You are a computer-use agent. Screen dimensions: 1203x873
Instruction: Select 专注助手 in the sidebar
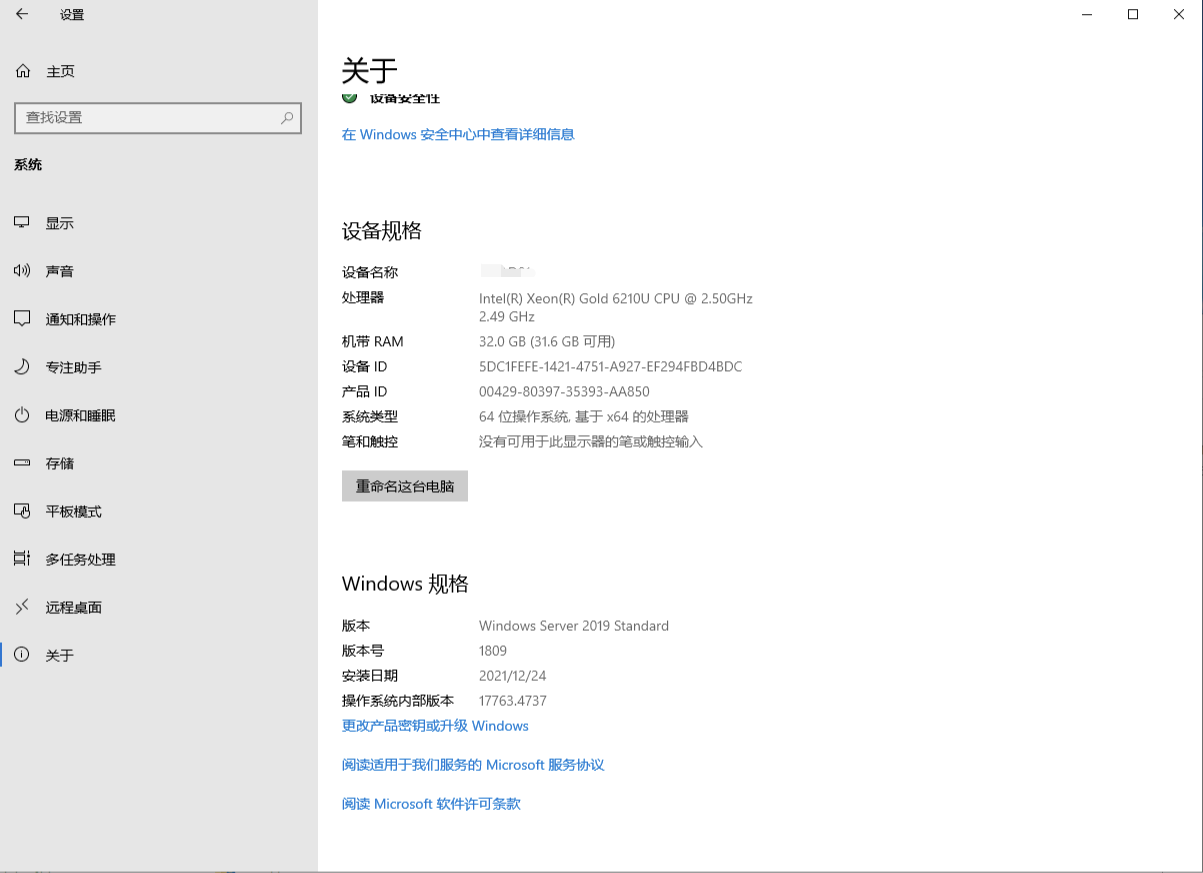tap(159, 367)
